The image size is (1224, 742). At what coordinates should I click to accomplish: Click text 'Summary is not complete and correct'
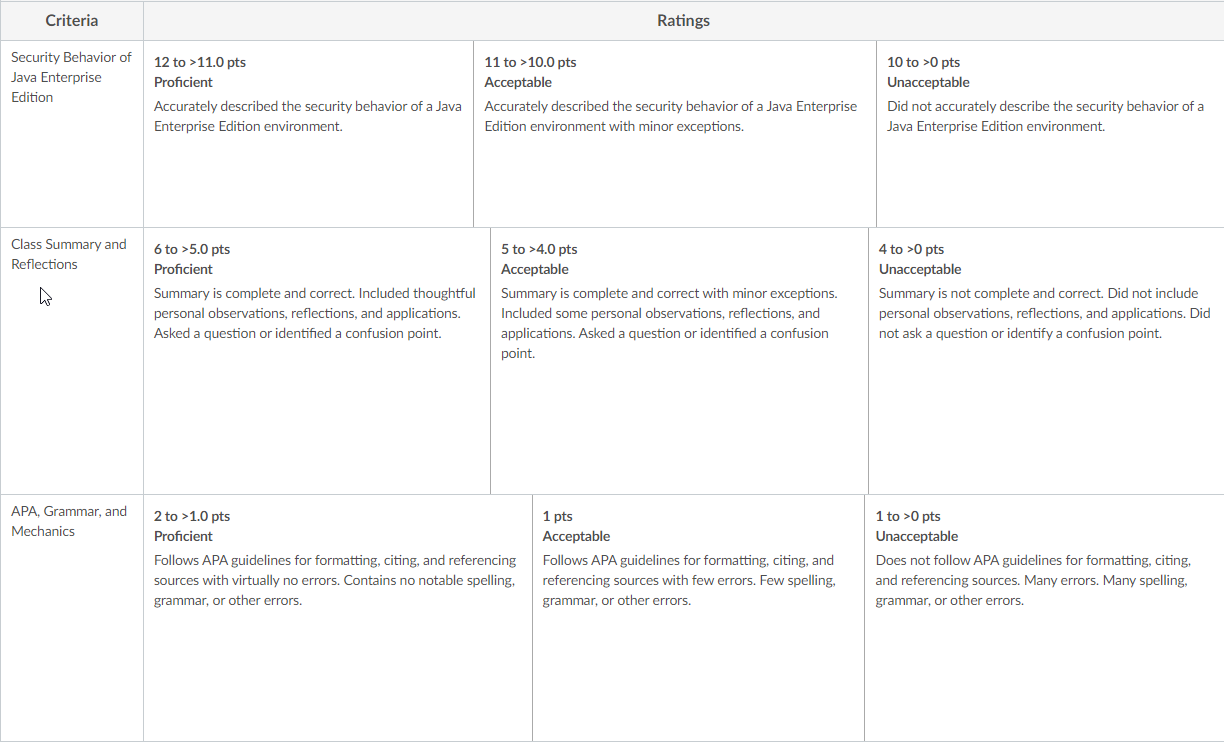[x=987, y=293]
